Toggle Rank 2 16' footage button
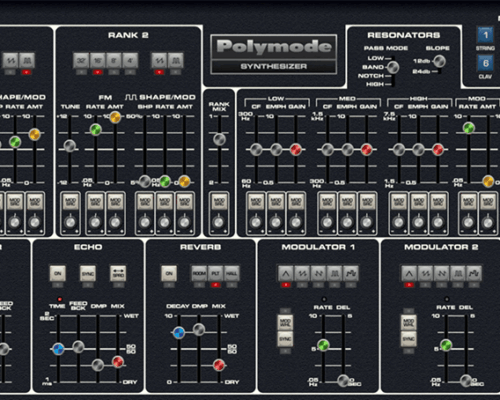This screenshot has height=400, width=500. click(x=98, y=61)
